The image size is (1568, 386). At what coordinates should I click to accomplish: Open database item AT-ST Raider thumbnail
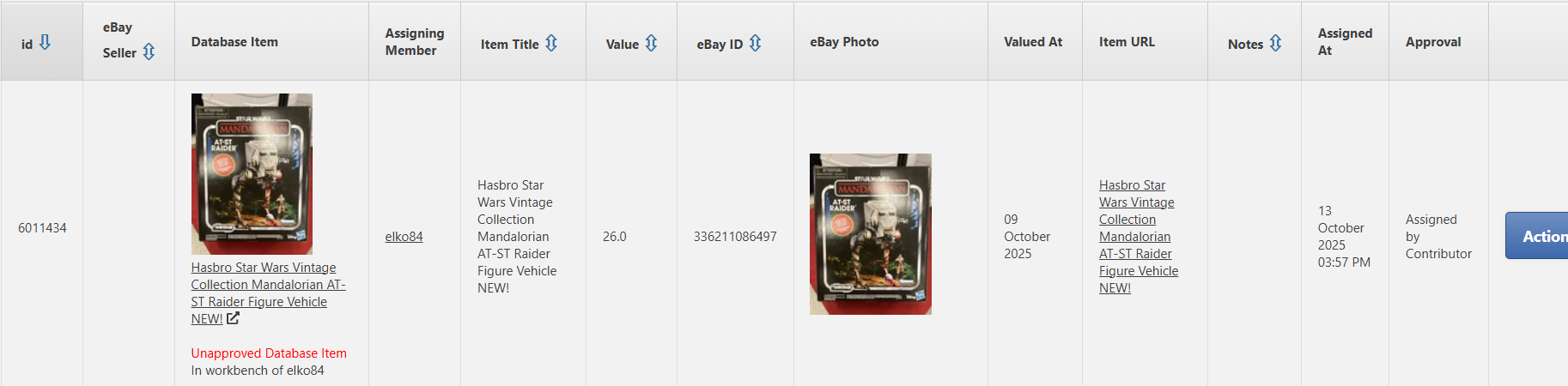(x=252, y=173)
